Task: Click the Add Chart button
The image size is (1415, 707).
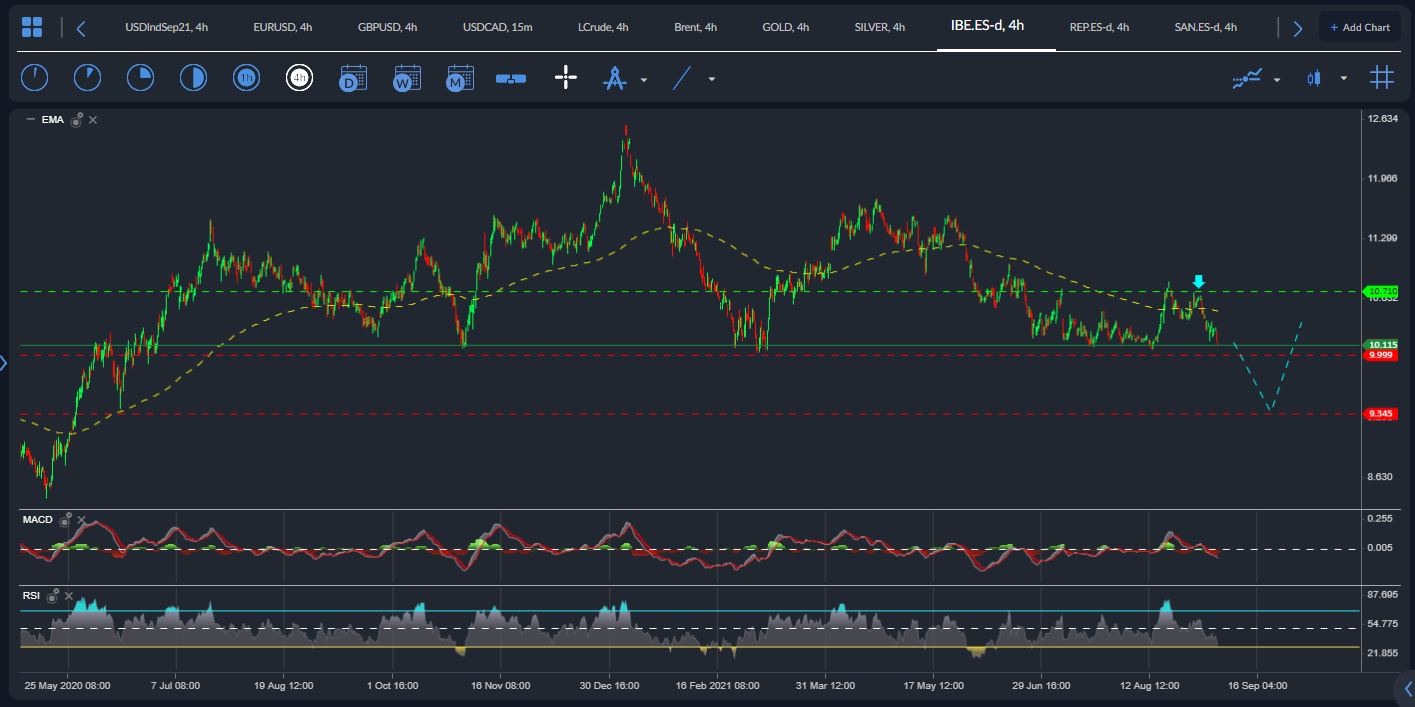Action: pos(1359,27)
